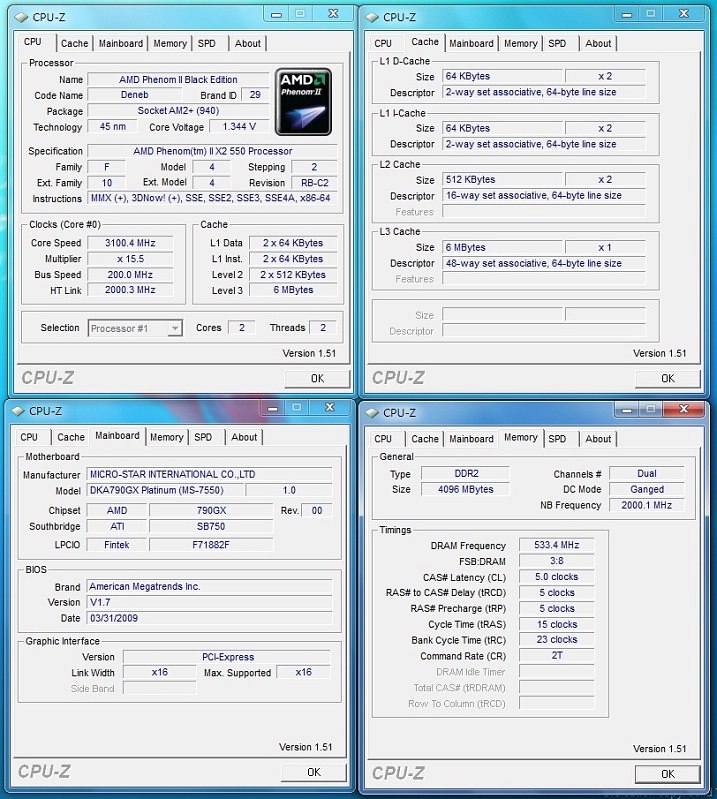The width and height of the screenshot is (717, 799).
Task: Click the BIOS brand 'American Megatrends Inc.'
Action: pos(209,587)
